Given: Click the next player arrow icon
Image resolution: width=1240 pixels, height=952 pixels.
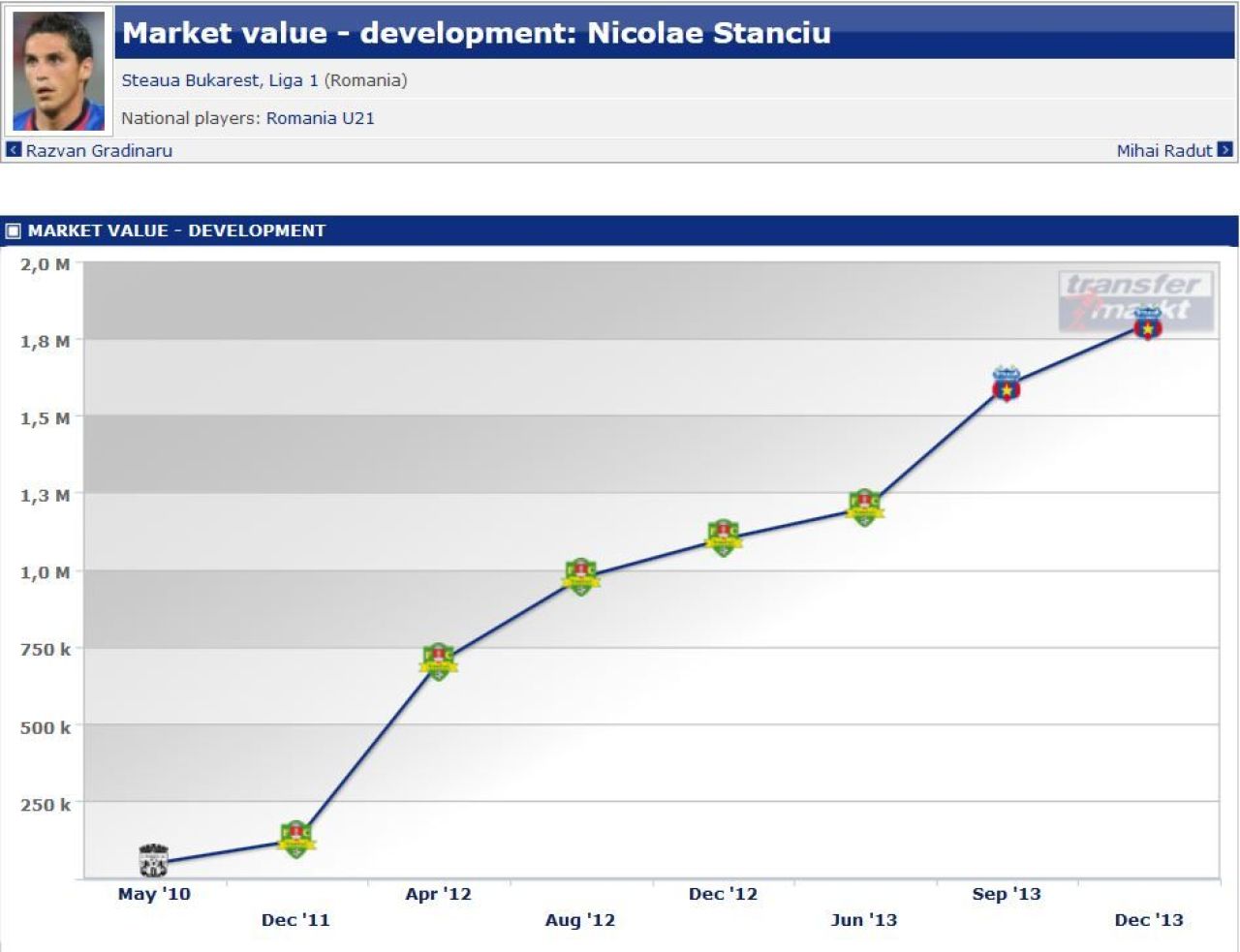Looking at the screenshot, I should (1224, 149).
